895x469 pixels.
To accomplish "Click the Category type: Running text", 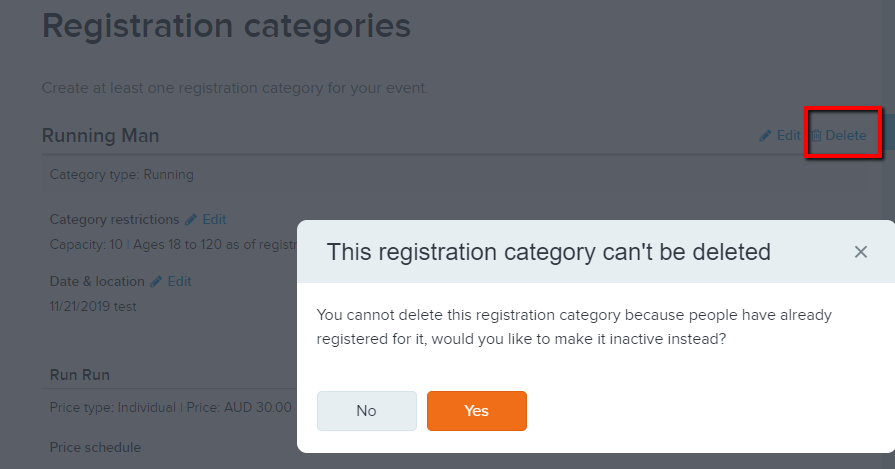I will 122,175.
